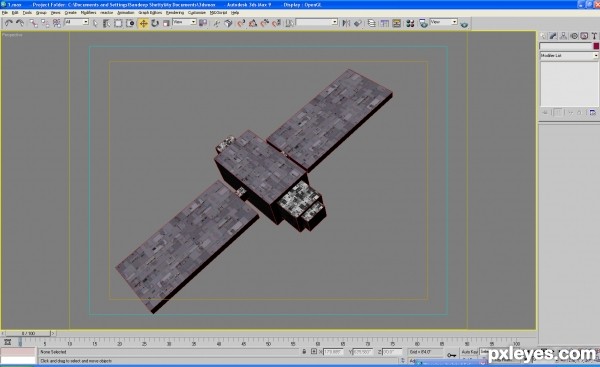Click the Unlink Selection icon
Screen dimensions: 600x367
45,23
